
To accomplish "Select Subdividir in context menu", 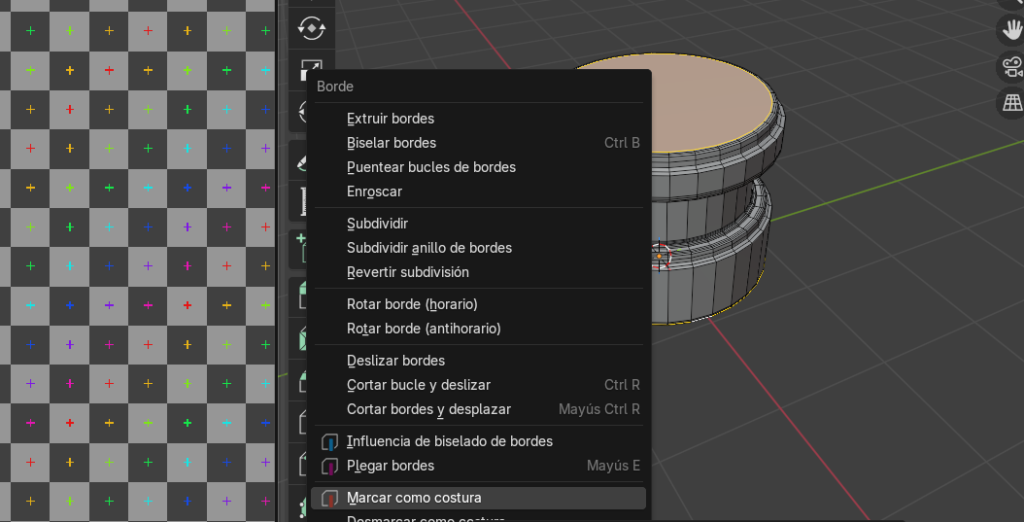I will (x=479, y=223).
